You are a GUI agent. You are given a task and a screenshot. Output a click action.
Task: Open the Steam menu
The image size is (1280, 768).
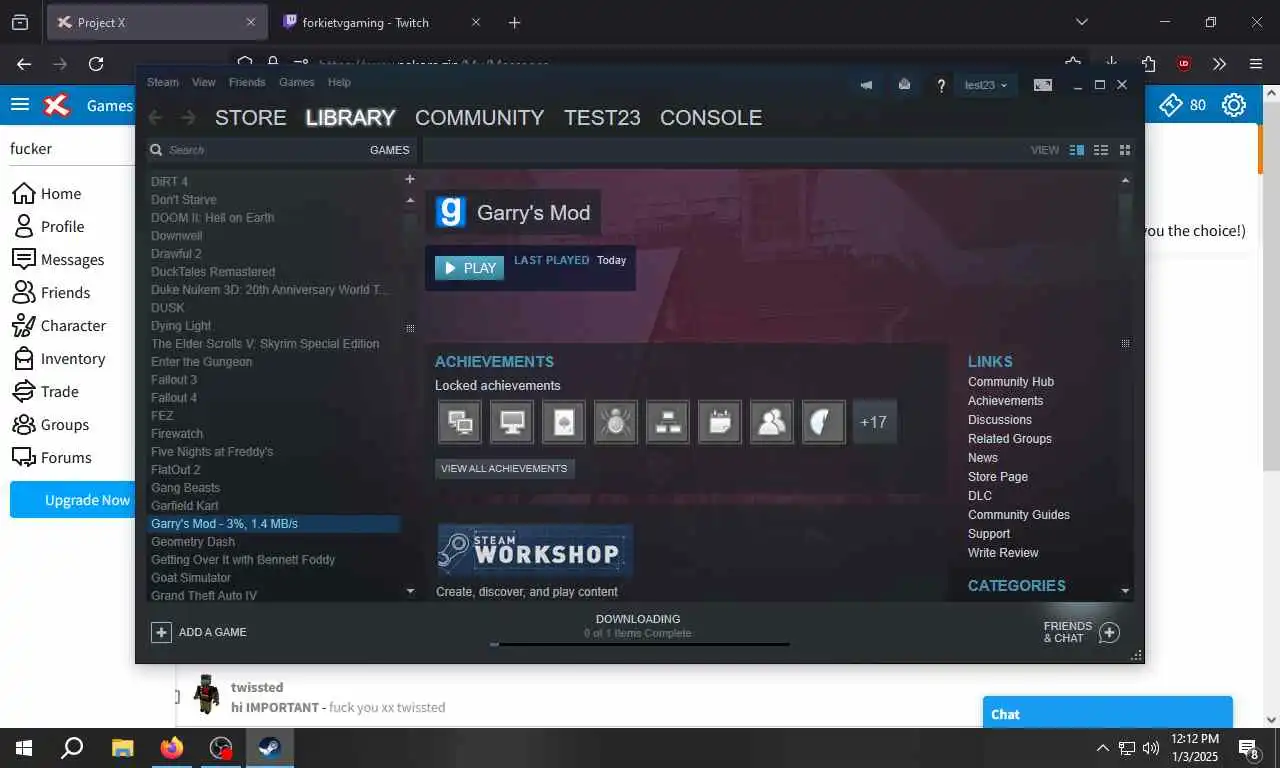tap(163, 82)
